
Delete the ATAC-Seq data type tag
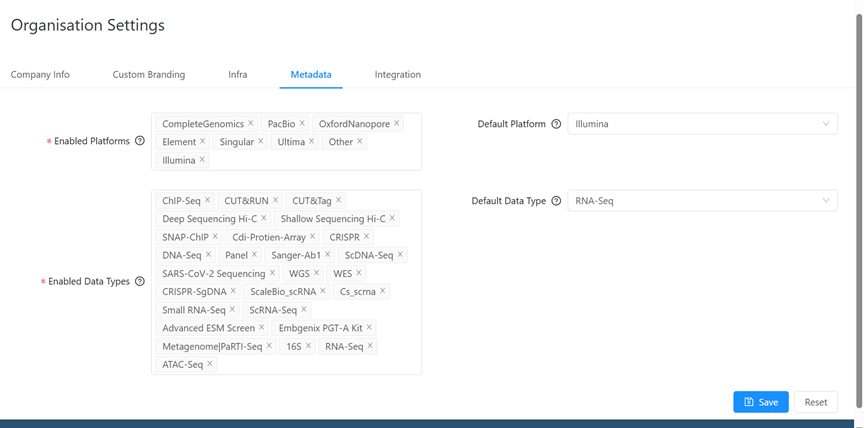[210, 365]
